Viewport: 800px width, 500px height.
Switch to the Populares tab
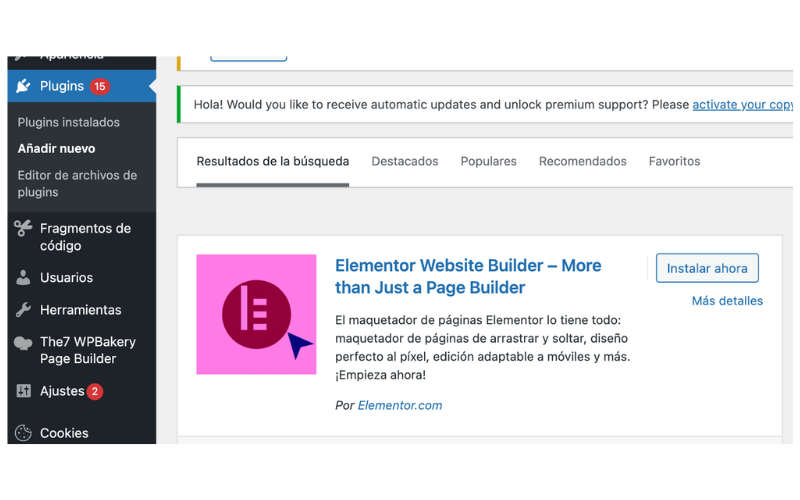[x=488, y=161]
